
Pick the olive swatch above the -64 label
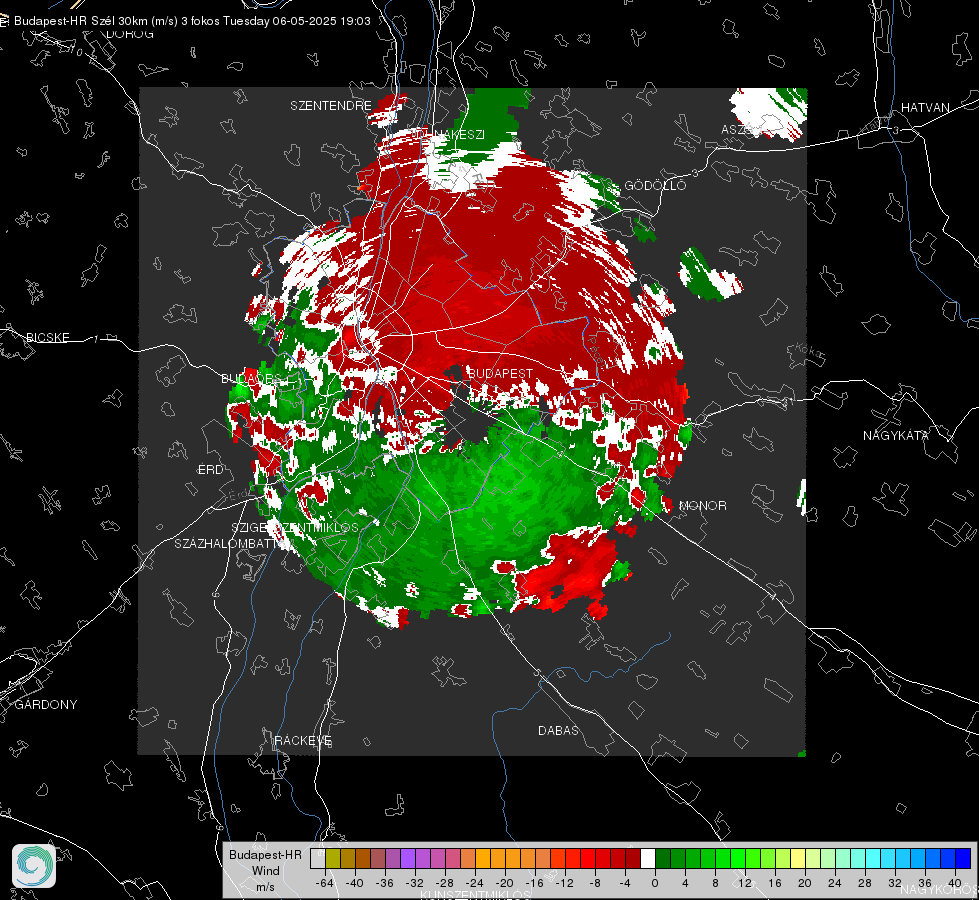[x=333, y=859]
